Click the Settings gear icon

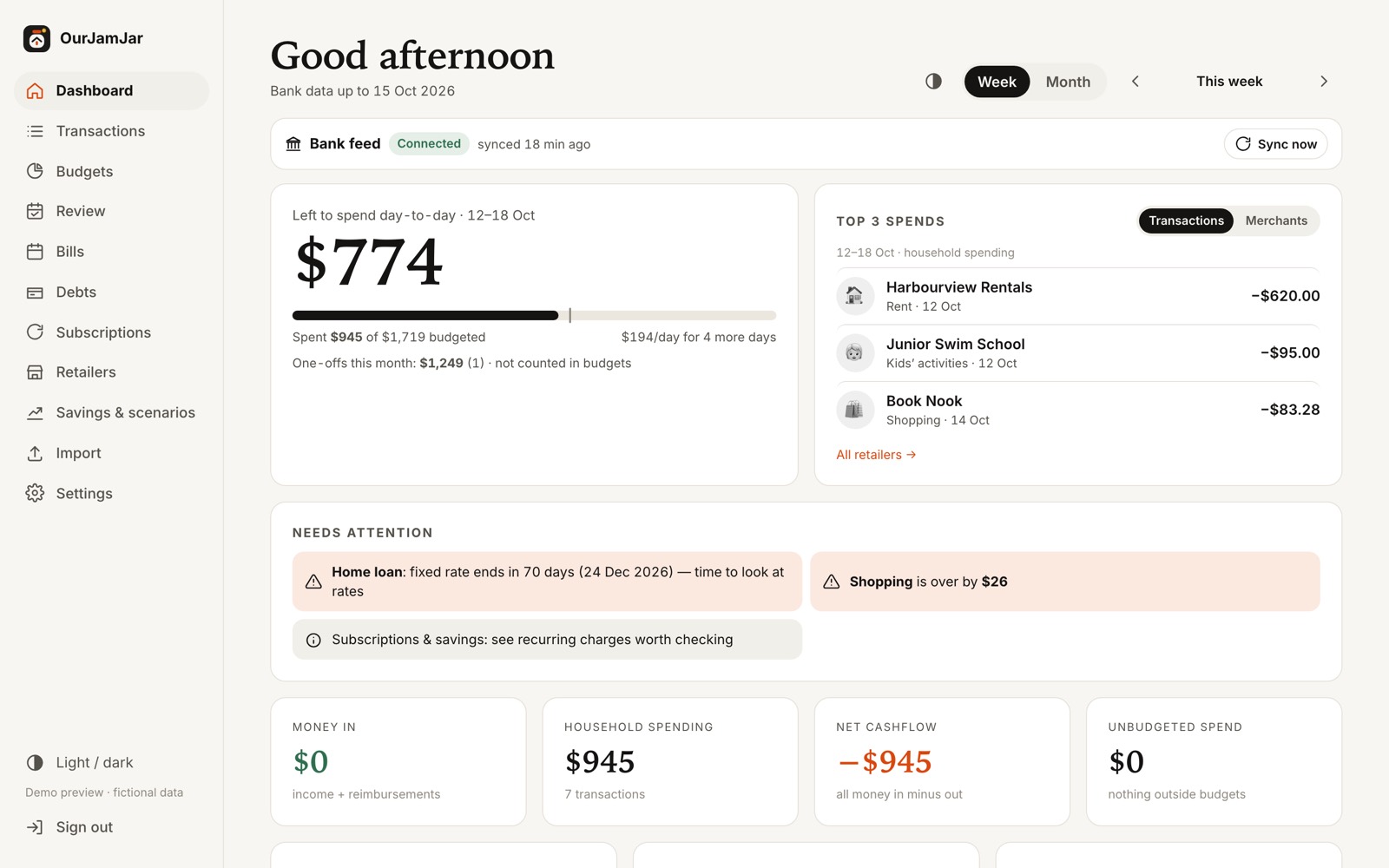coord(35,493)
